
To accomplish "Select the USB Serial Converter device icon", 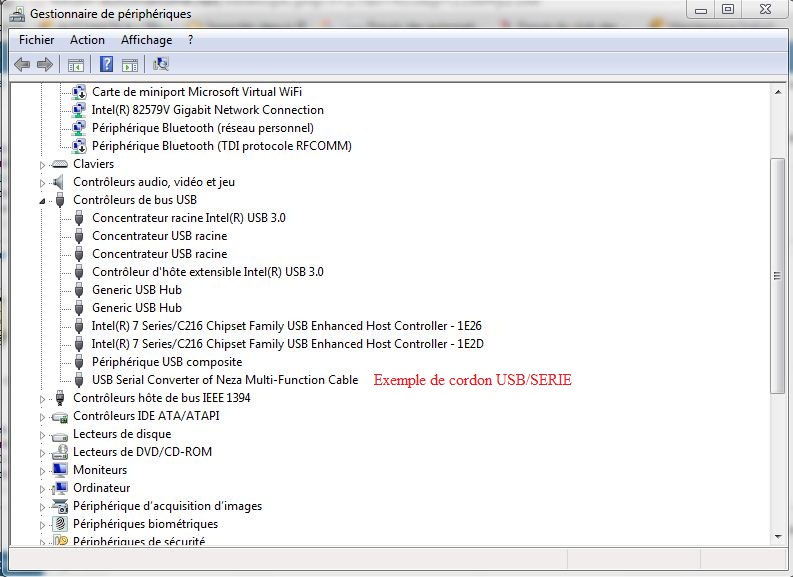I will (x=80, y=380).
